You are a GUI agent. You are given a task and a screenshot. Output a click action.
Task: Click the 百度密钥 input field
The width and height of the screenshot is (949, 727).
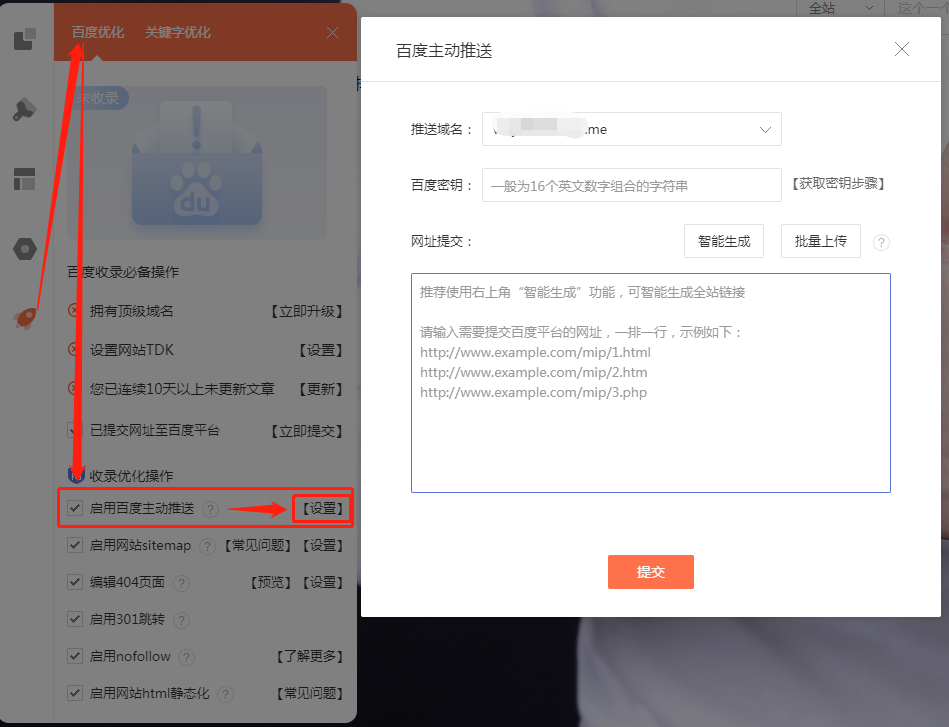[631, 185]
